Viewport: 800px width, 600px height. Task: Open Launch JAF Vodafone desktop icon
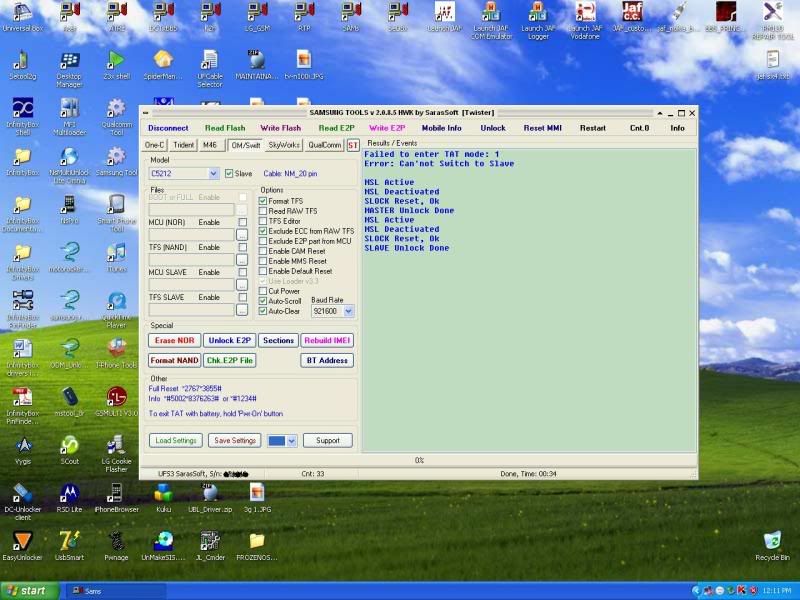[x=585, y=20]
